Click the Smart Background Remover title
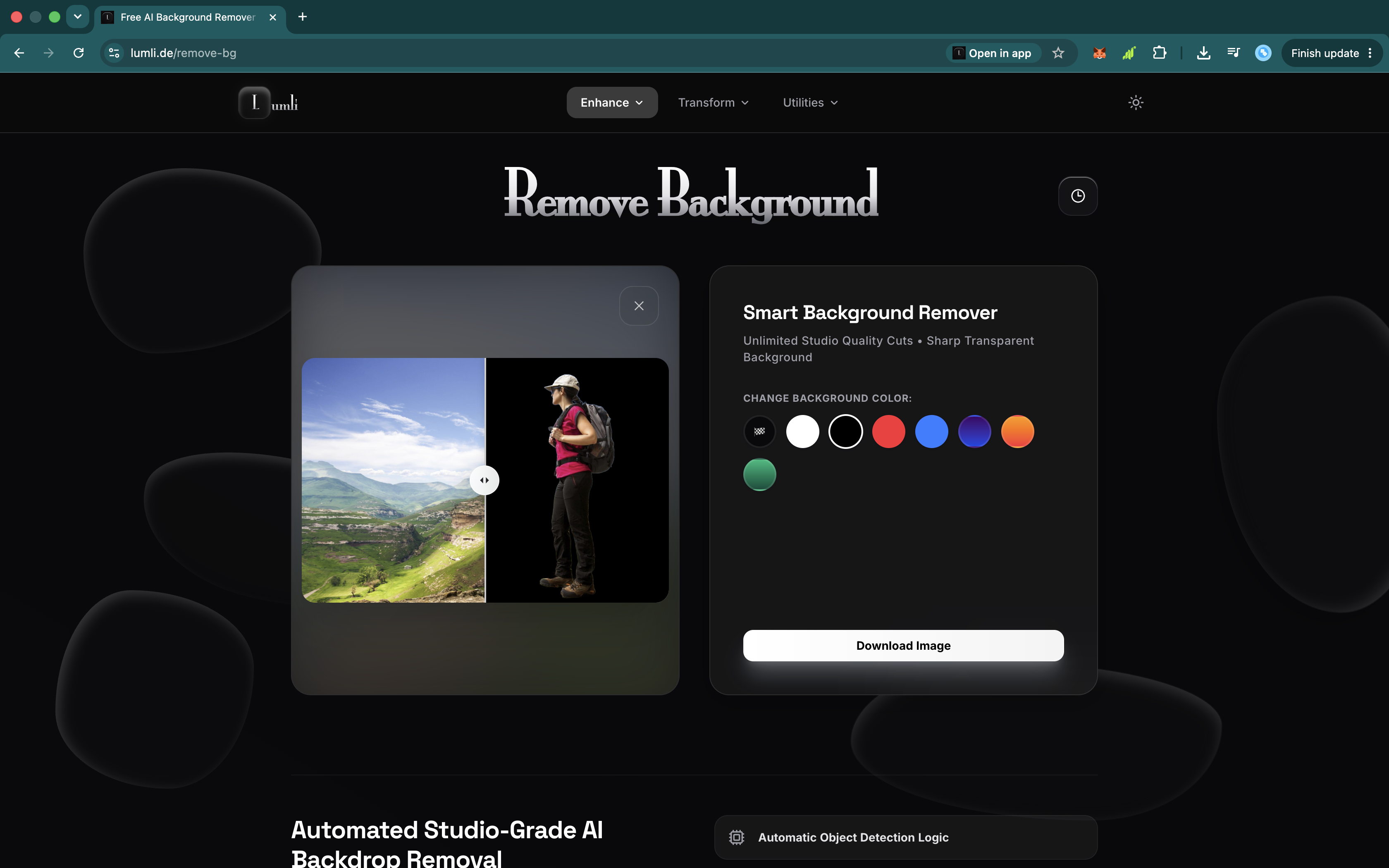Screen dimensions: 1389x868 pyautogui.click(x=870, y=313)
